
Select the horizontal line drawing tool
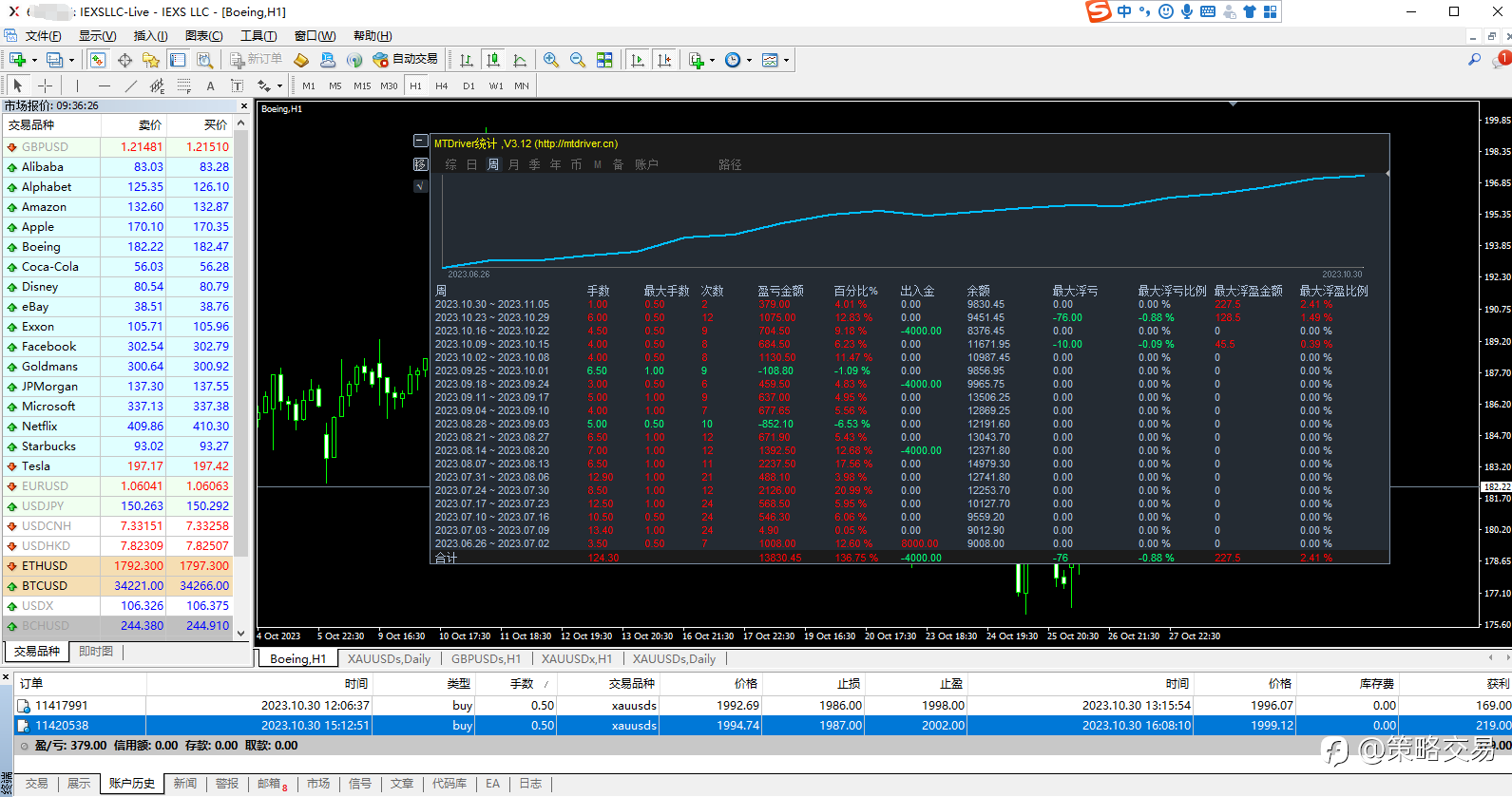coord(105,85)
